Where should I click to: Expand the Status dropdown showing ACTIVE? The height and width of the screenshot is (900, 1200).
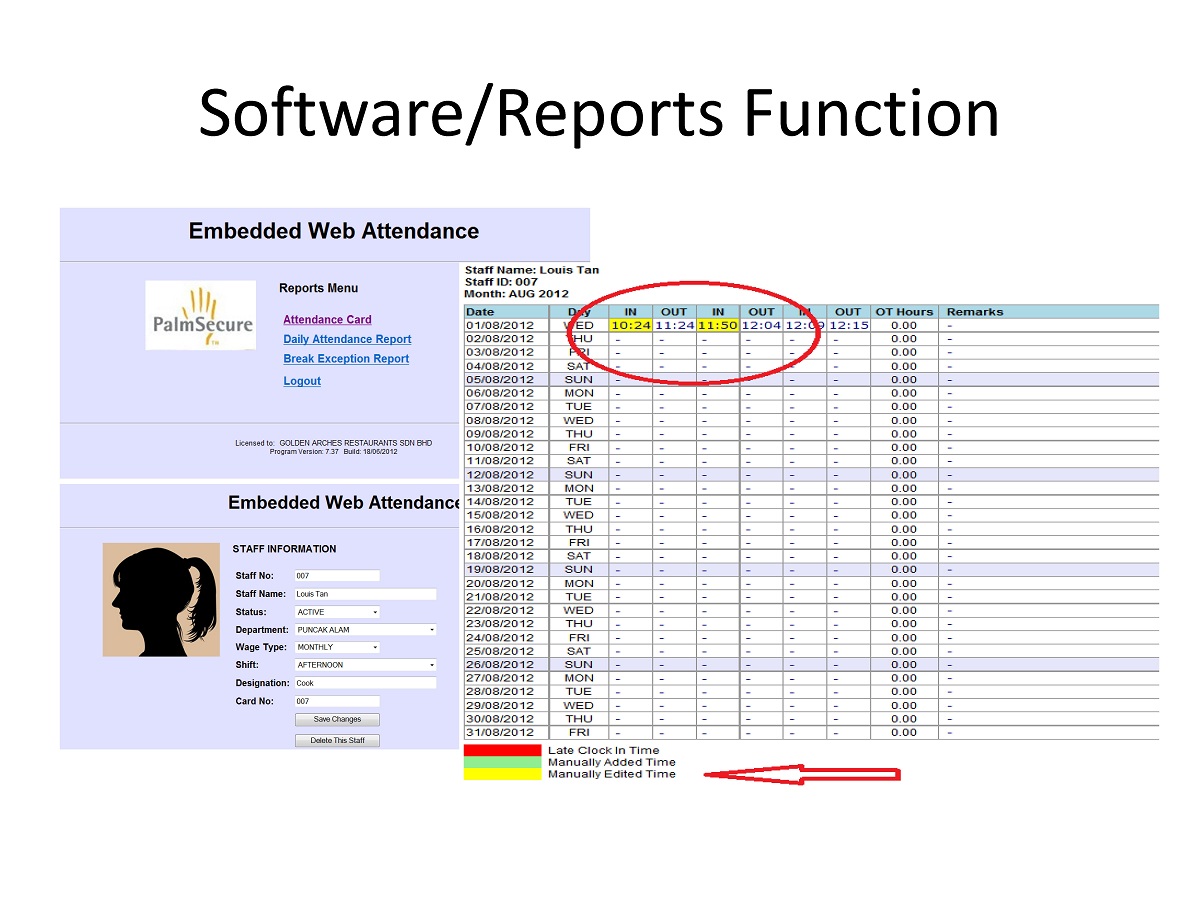tap(337, 612)
